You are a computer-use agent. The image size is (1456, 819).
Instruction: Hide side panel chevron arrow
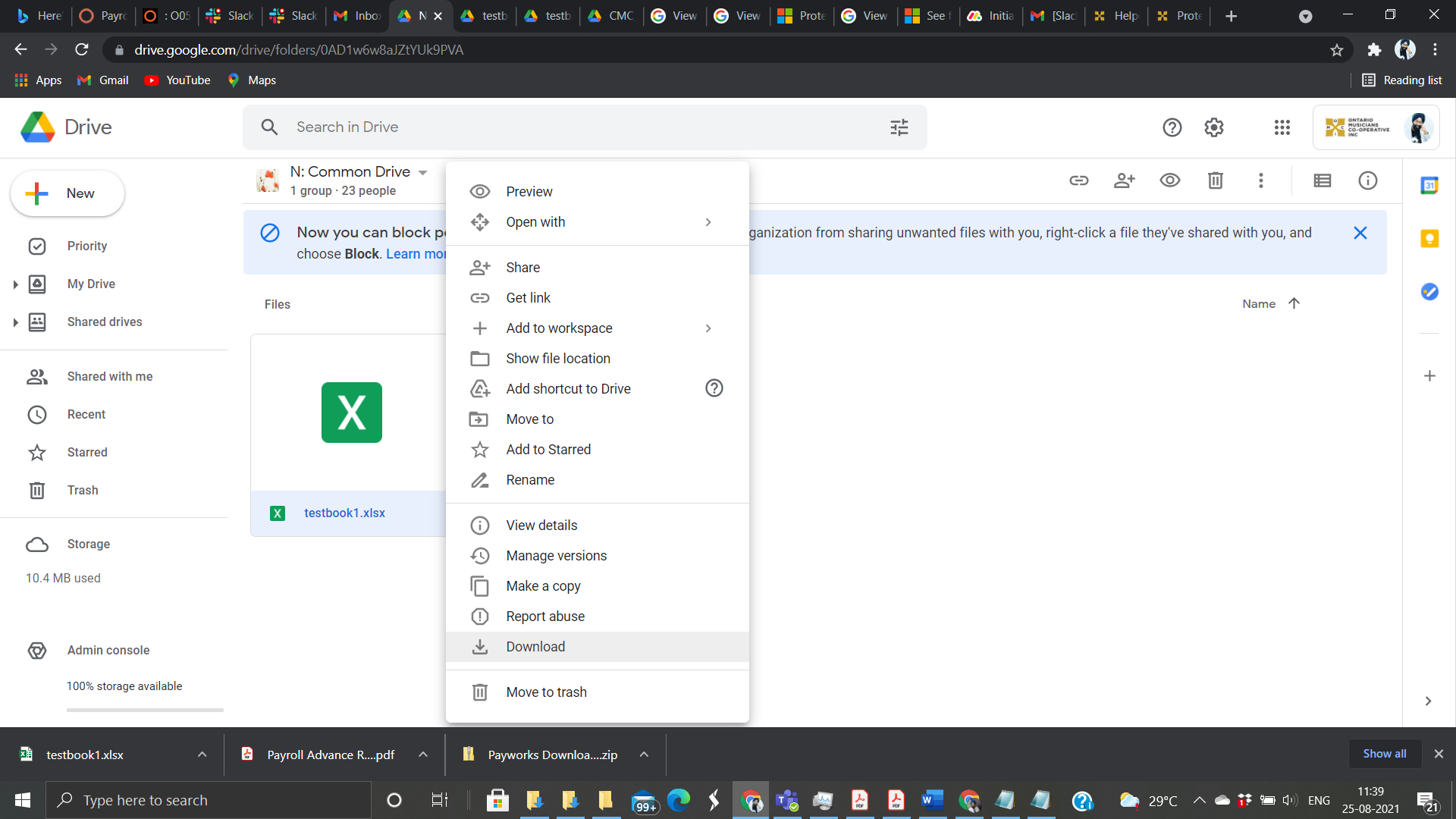(x=1428, y=701)
